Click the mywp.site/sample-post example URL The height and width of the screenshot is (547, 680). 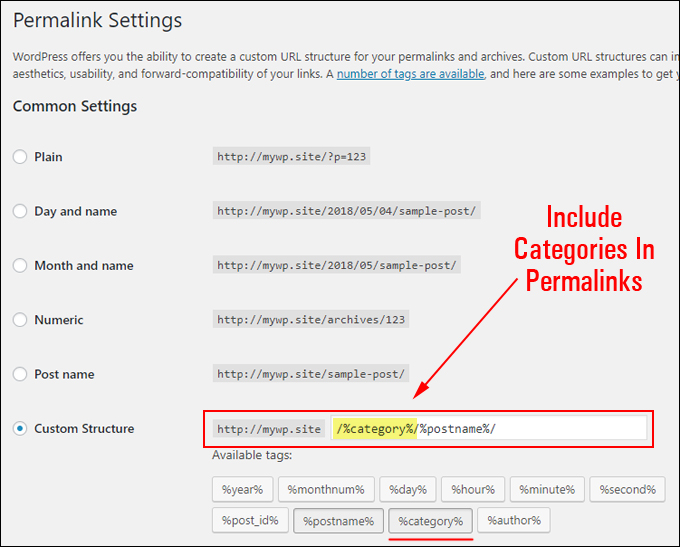(311, 373)
